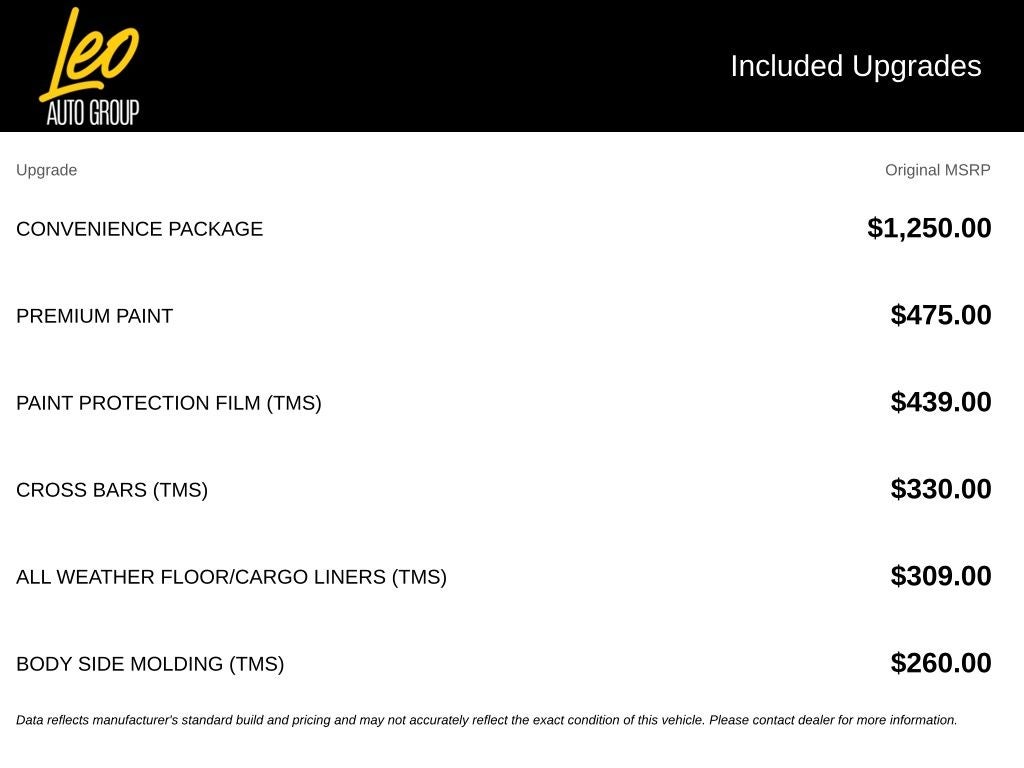Click the $309.00 price value
Image resolution: width=1024 pixels, height=768 pixels.
[x=940, y=575]
